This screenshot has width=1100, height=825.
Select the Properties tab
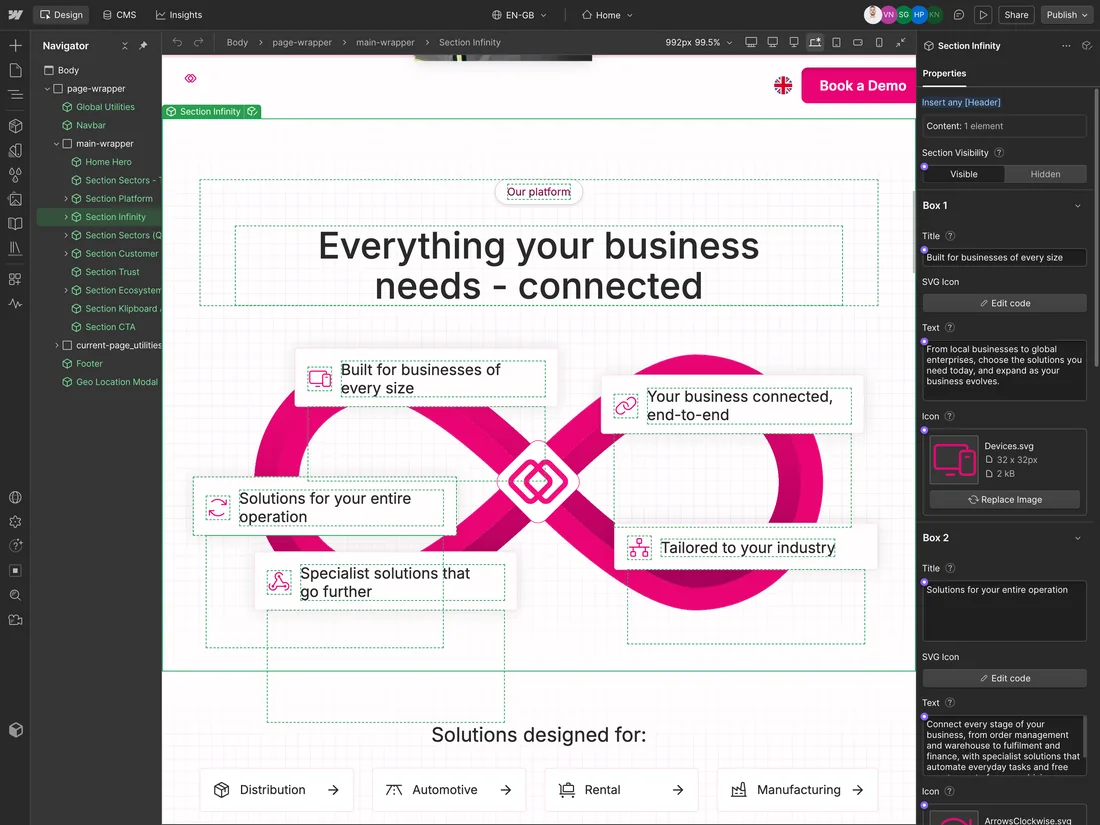[x=944, y=73]
